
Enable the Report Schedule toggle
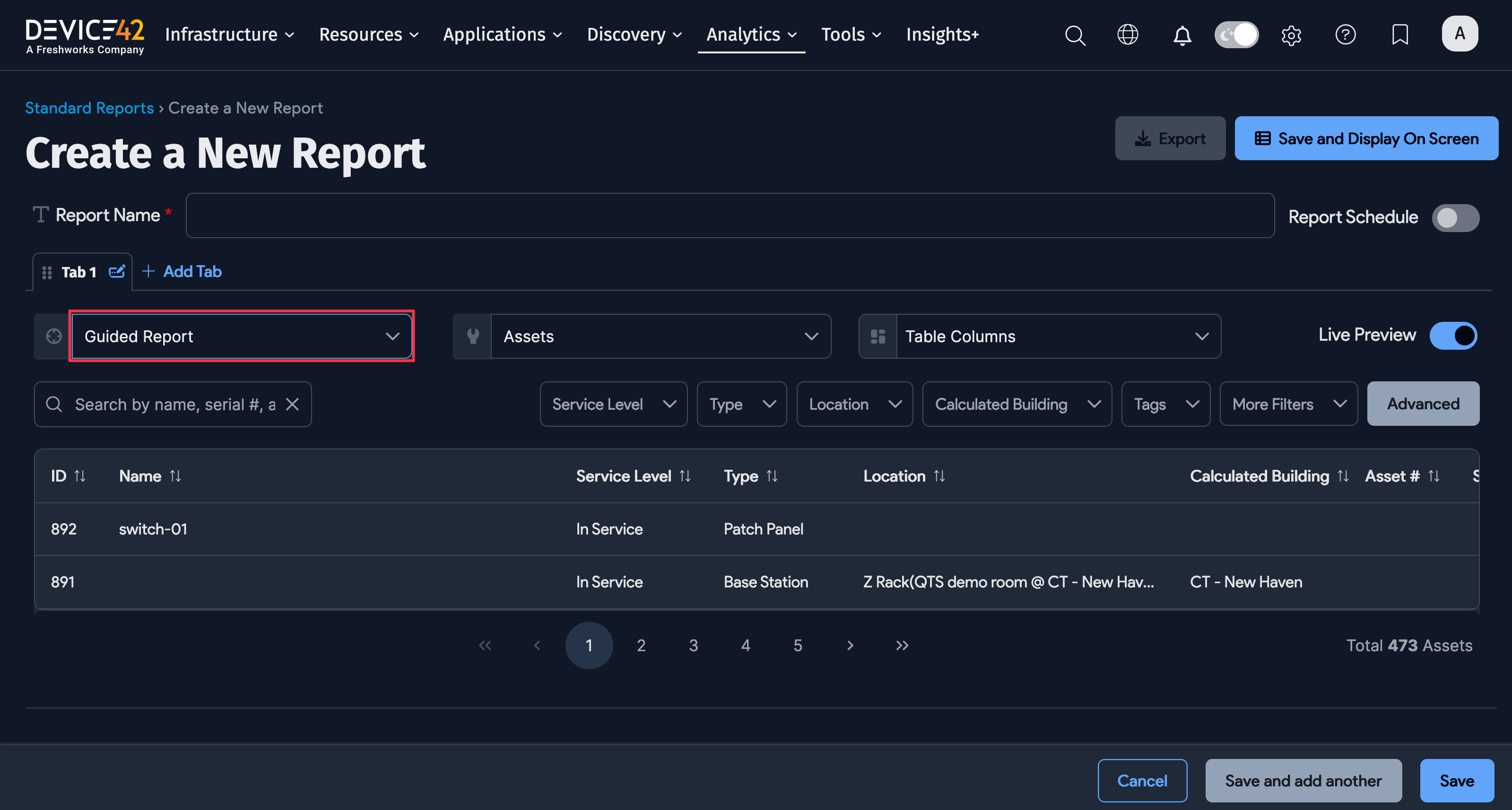click(x=1455, y=217)
